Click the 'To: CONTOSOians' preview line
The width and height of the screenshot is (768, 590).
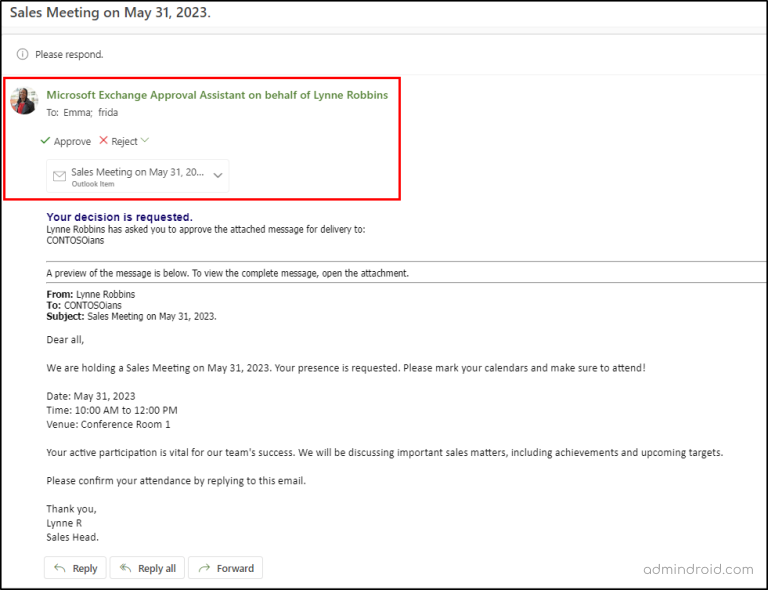[x=84, y=305]
